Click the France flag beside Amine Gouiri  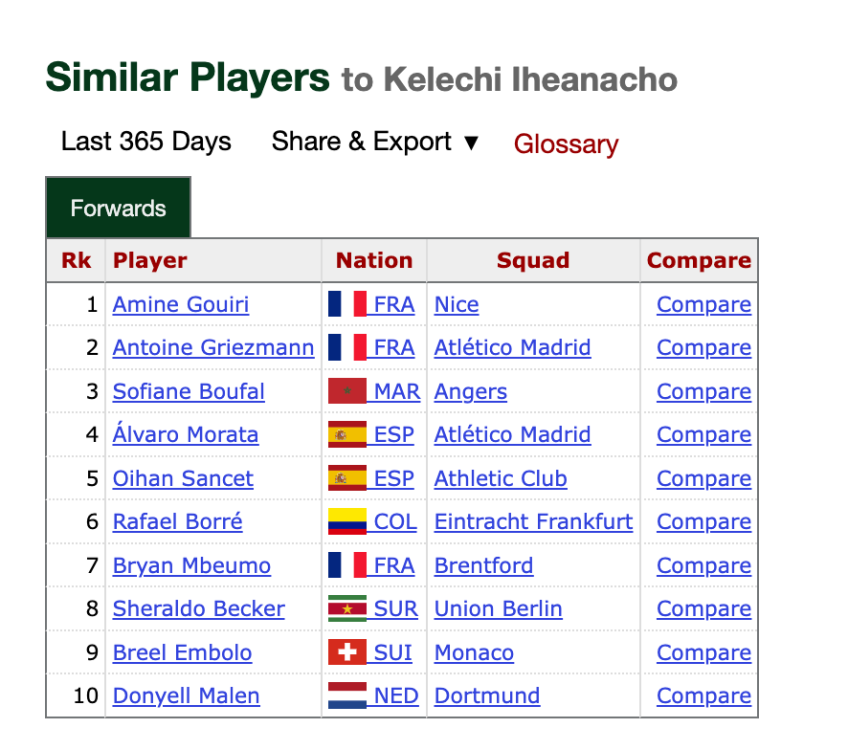[347, 305]
